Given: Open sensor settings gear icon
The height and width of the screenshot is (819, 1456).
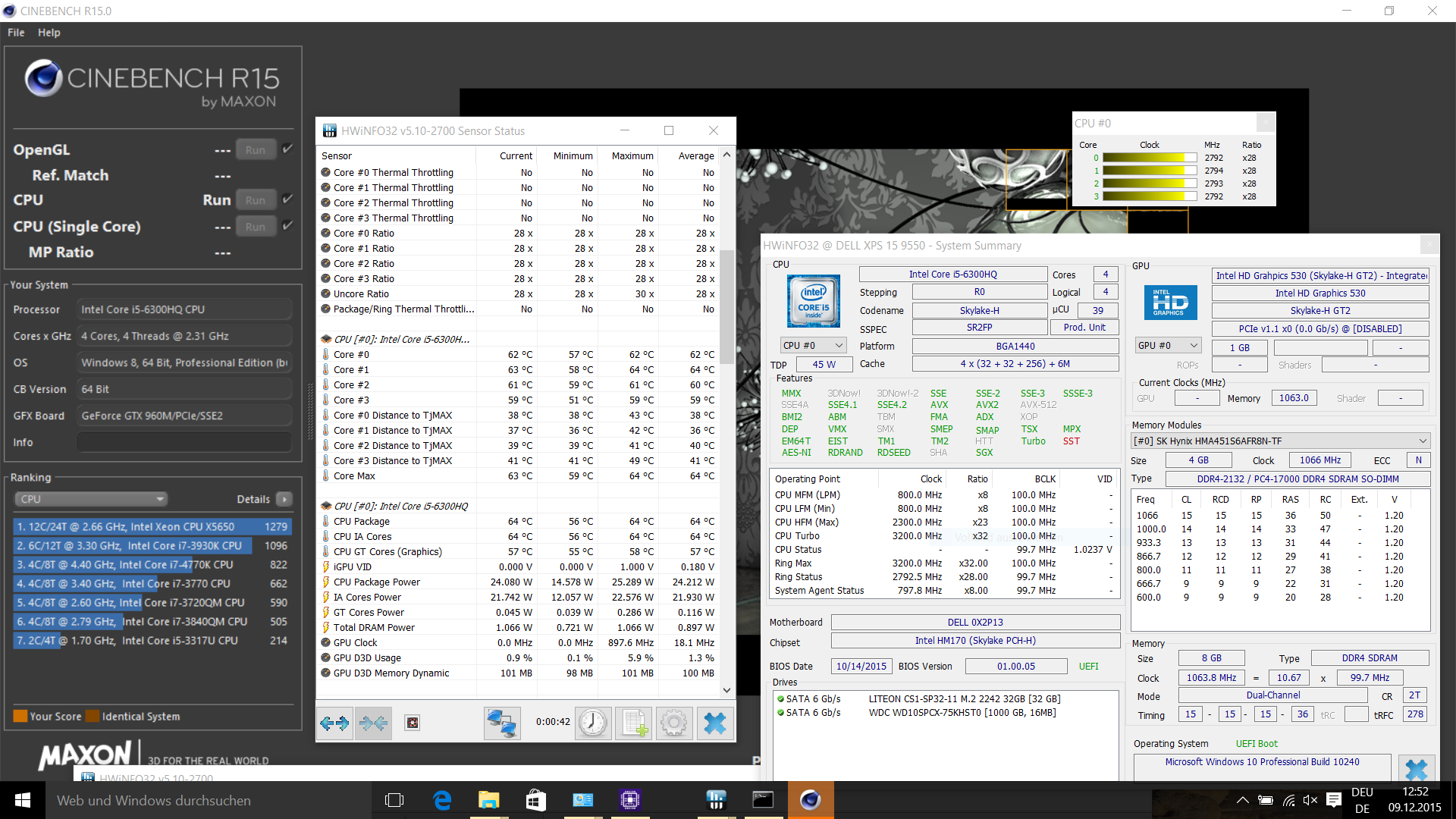Looking at the screenshot, I should click(x=673, y=723).
